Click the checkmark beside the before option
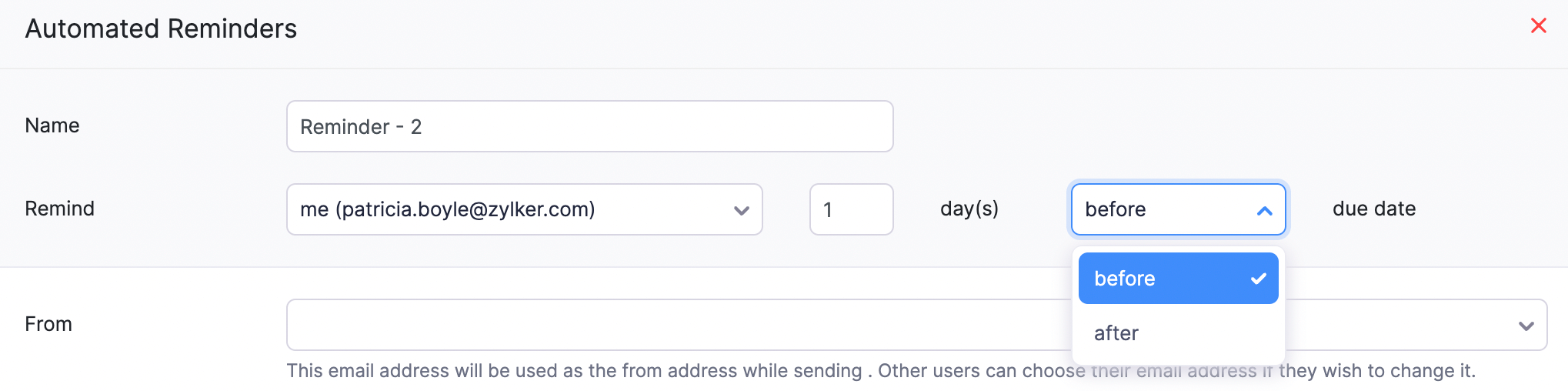The image size is (1568, 391). [x=1258, y=279]
